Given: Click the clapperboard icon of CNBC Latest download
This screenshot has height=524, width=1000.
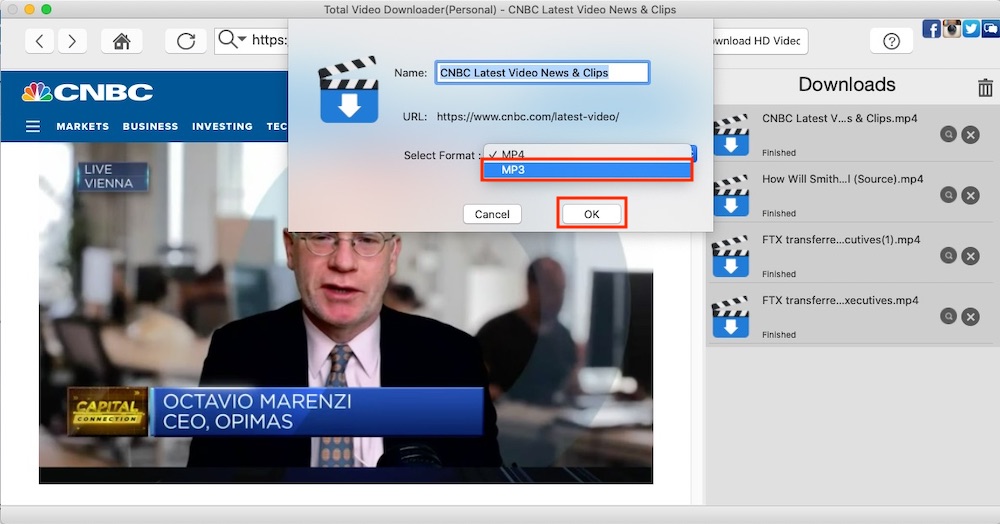Looking at the screenshot, I should point(730,135).
